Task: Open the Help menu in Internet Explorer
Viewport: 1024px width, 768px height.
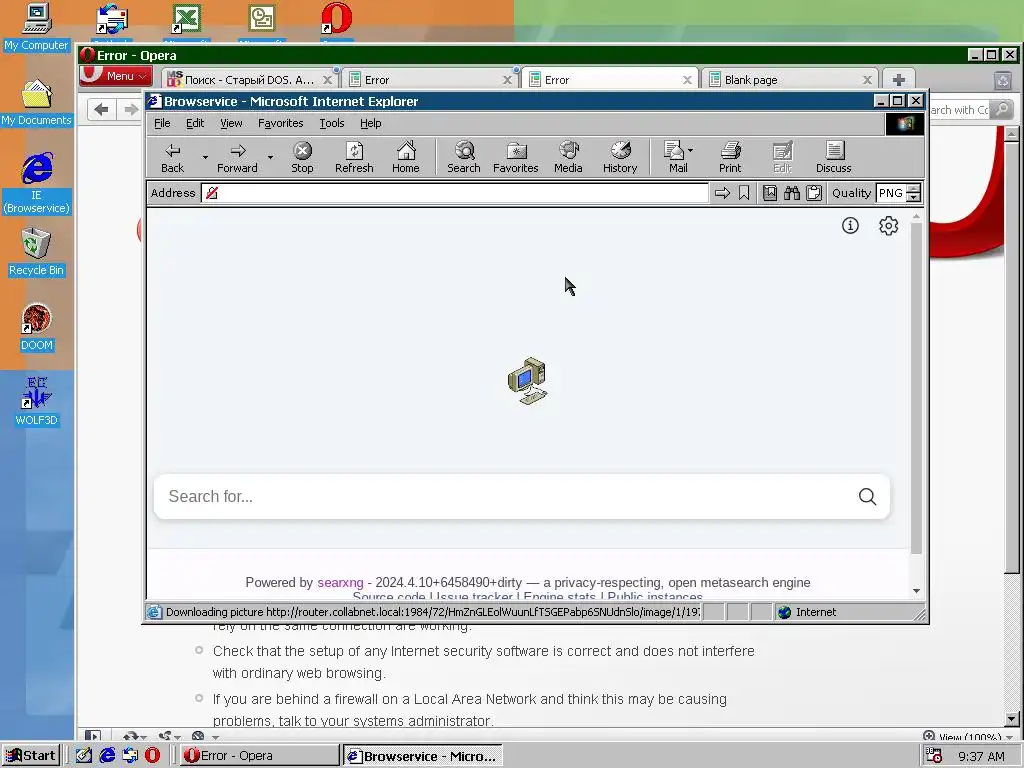Action: tap(370, 123)
